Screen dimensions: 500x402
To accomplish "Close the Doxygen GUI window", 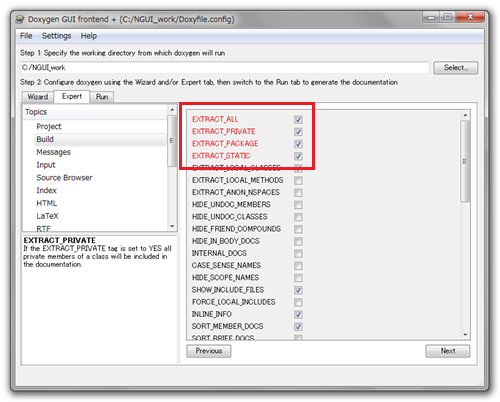I will (470, 17).
